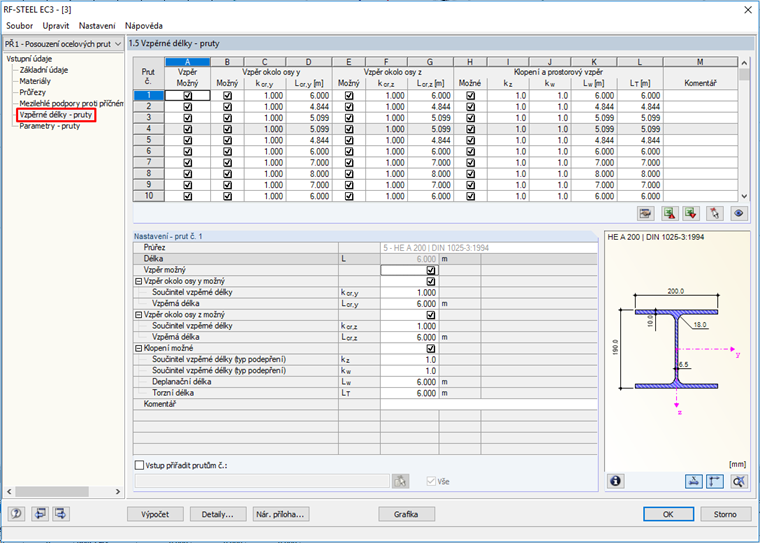Click the Výpočet button
Screen dimensions: 760x543
coord(155,514)
